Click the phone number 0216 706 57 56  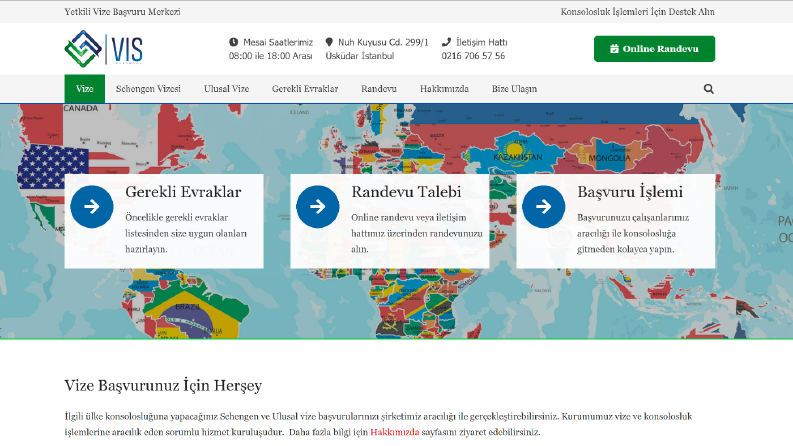(x=473, y=56)
